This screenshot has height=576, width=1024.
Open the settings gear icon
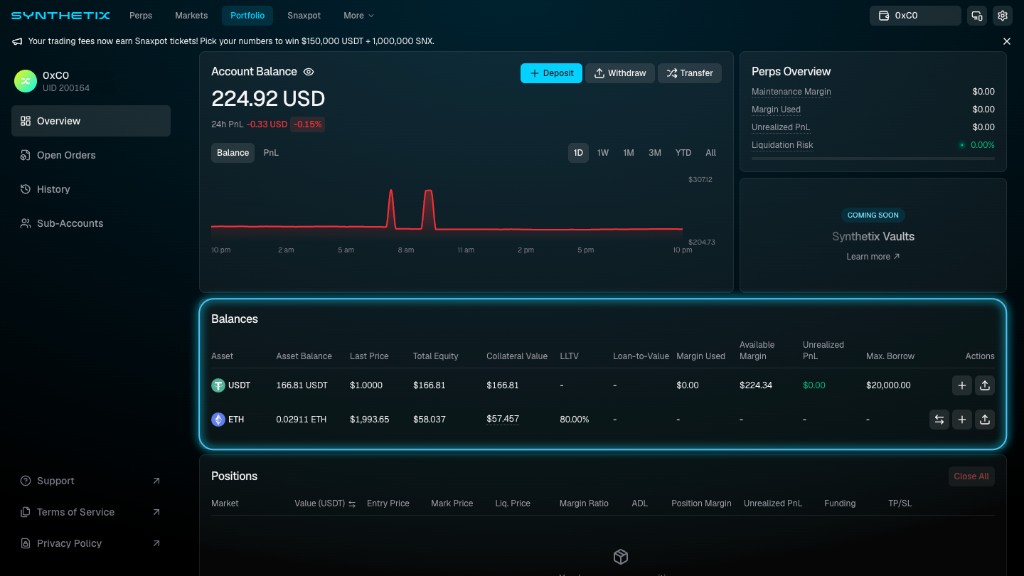coord(1002,16)
